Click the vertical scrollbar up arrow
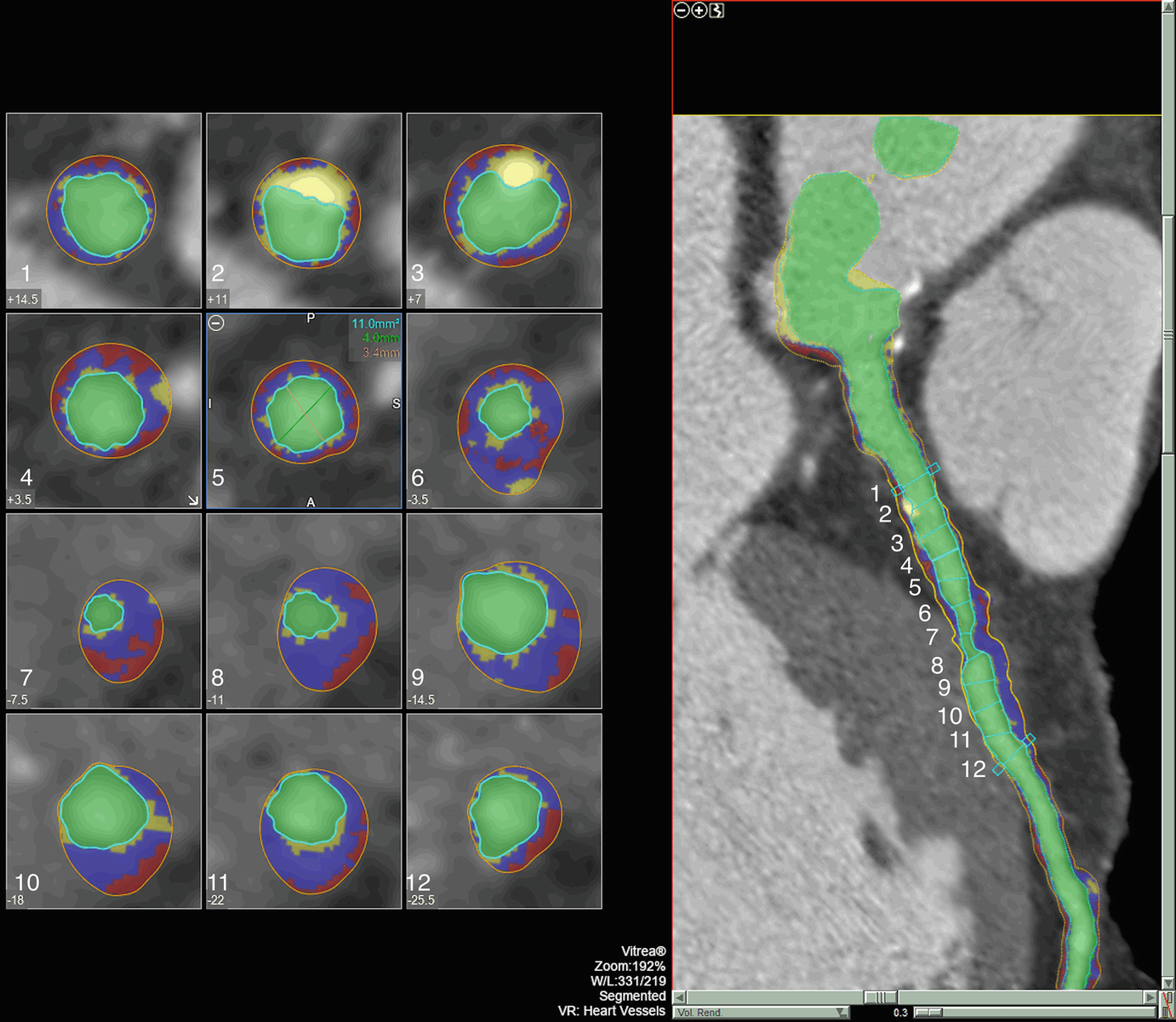The height and width of the screenshot is (1022, 1176). [x=1168, y=7]
